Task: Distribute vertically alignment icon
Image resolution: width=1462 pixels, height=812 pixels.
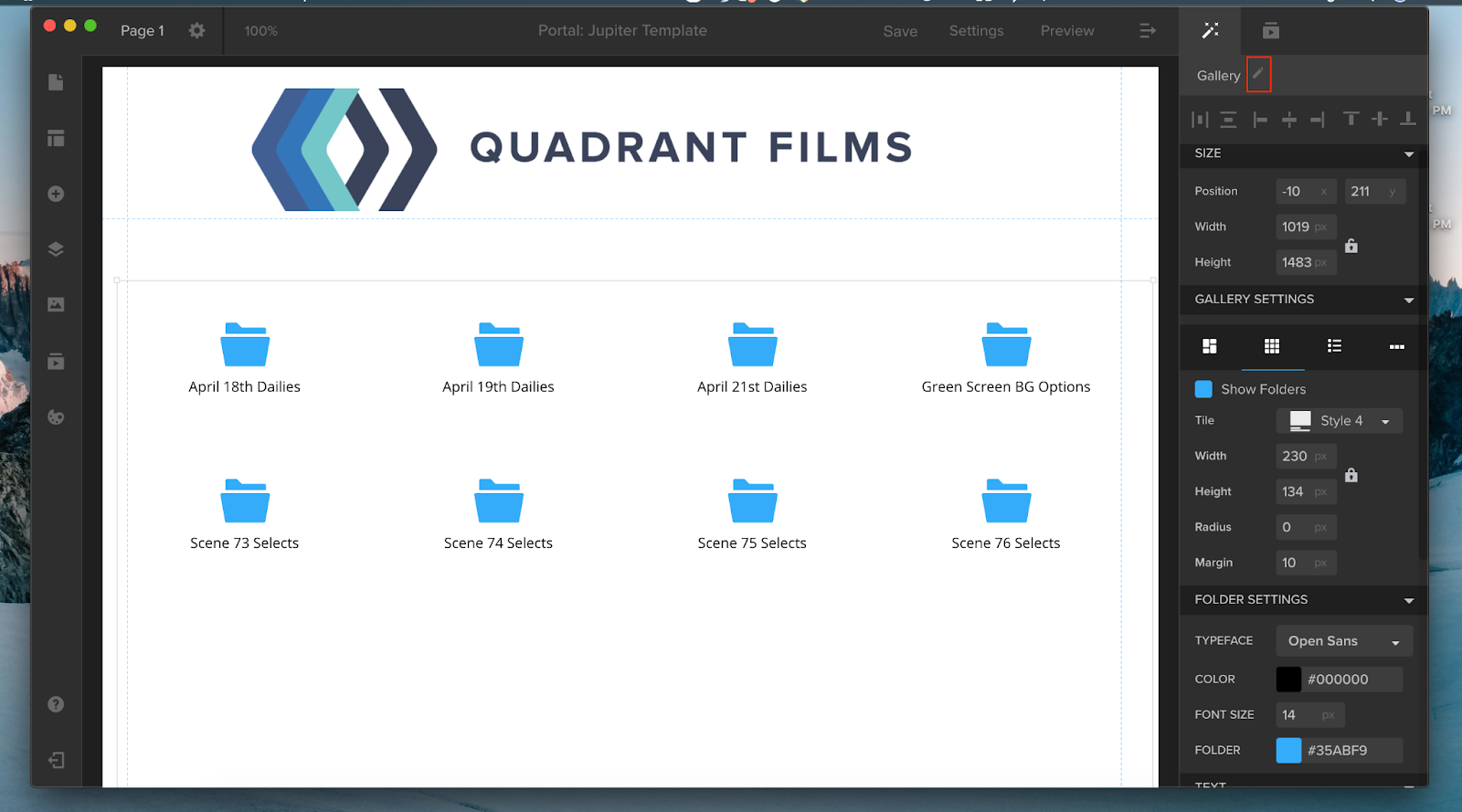Action: (1228, 119)
